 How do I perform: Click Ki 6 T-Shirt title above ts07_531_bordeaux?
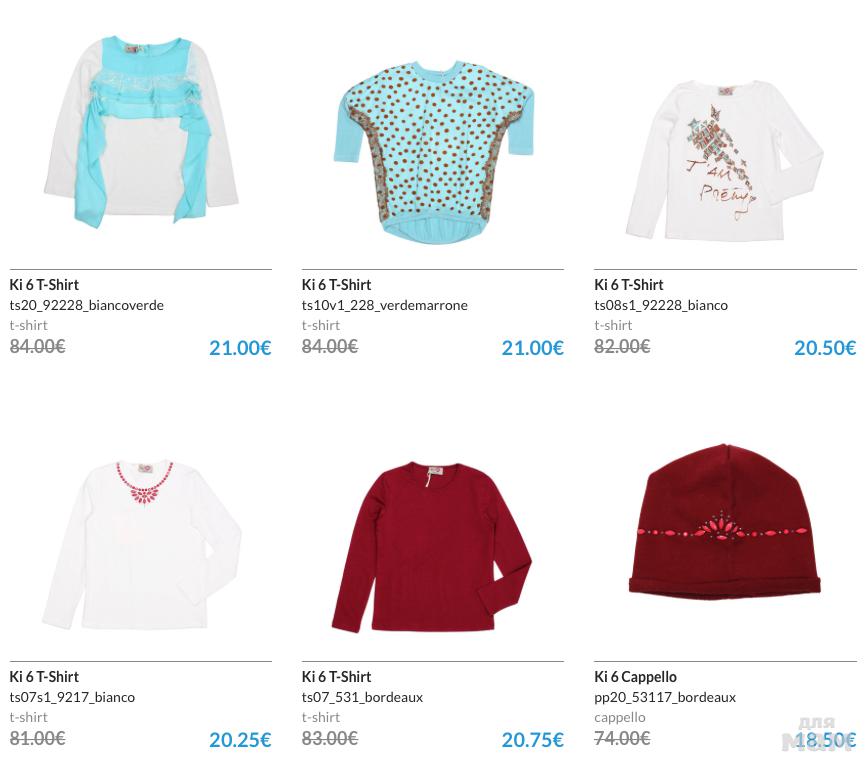[x=336, y=677]
